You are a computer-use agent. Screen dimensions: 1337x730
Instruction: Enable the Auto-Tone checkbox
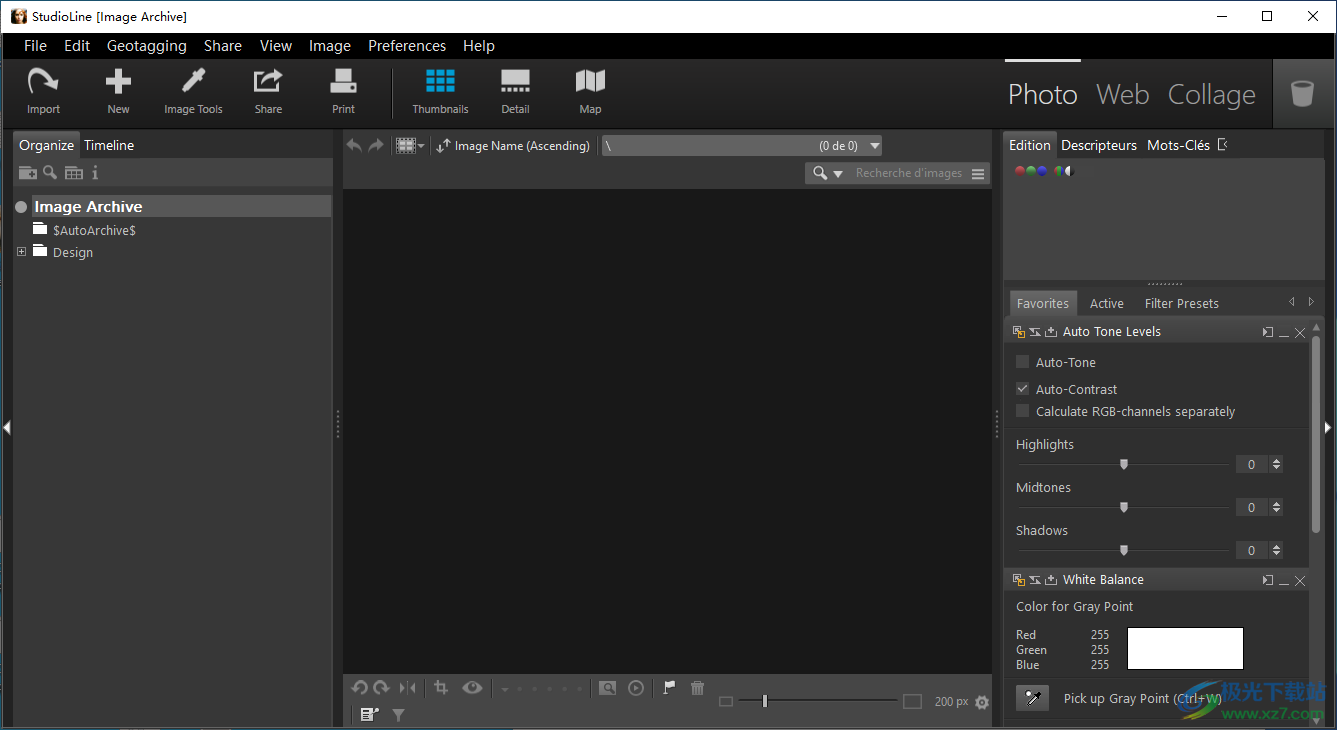pyautogui.click(x=1021, y=361)
